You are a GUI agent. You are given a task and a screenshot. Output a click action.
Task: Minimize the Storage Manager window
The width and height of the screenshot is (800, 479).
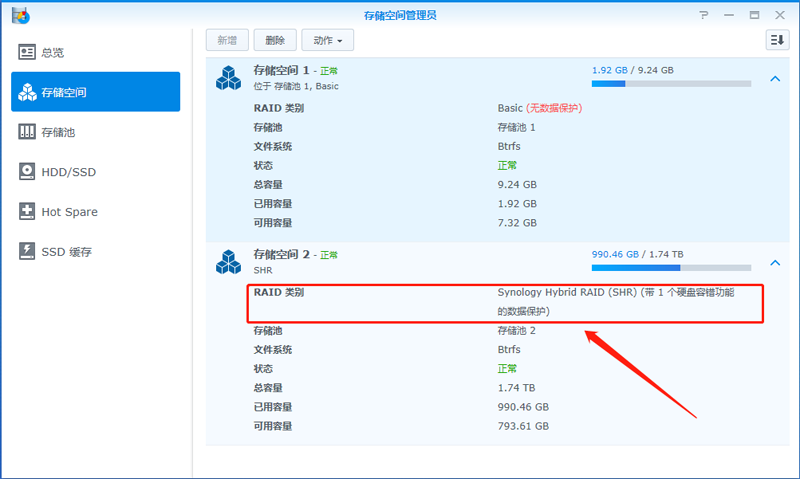(729, 15)
